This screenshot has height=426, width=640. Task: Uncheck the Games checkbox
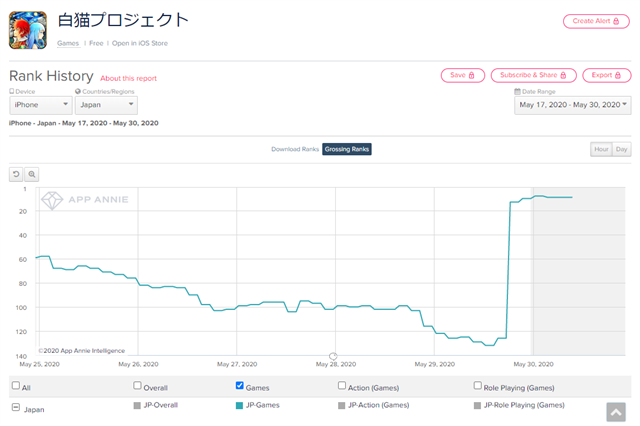coord(240,385)
